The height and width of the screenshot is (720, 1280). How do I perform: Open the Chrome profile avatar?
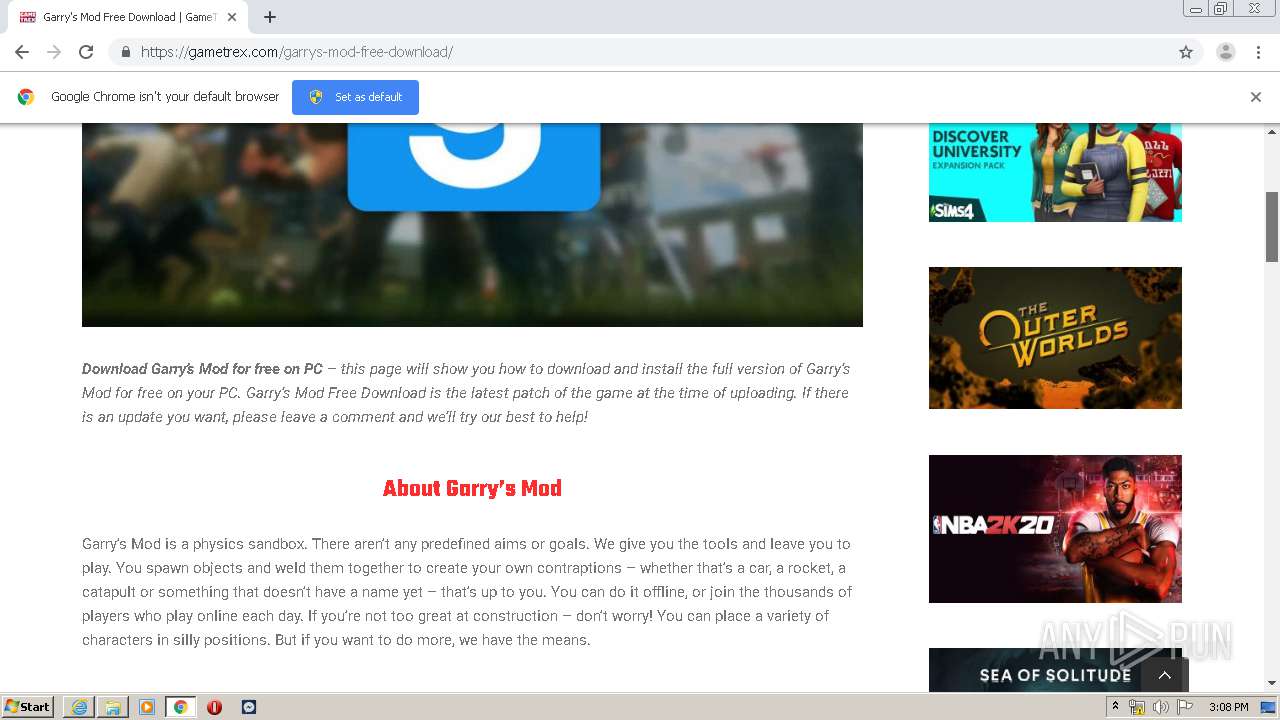1226,52
